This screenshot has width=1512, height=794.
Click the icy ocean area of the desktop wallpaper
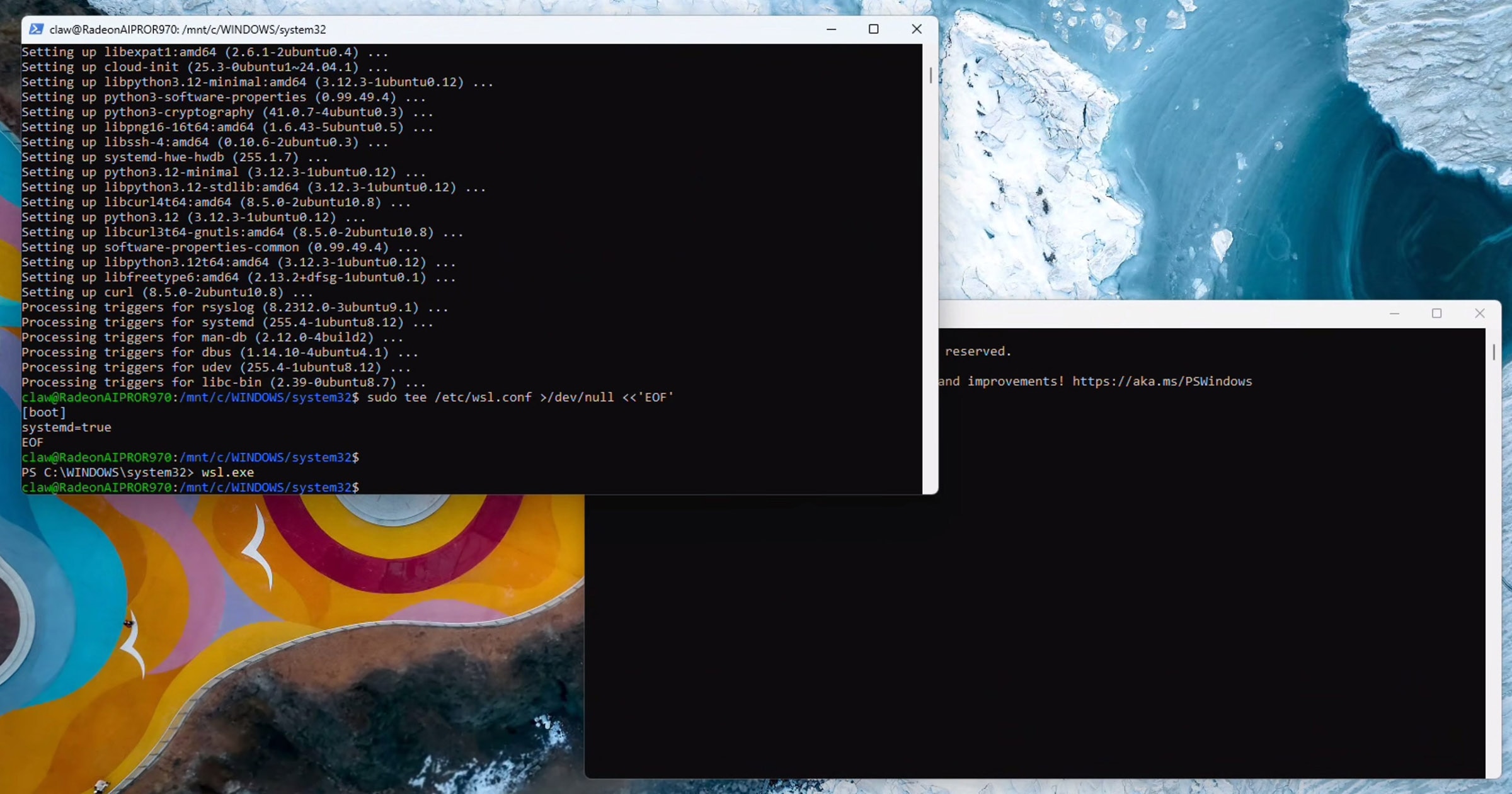tap(1260, 157)
